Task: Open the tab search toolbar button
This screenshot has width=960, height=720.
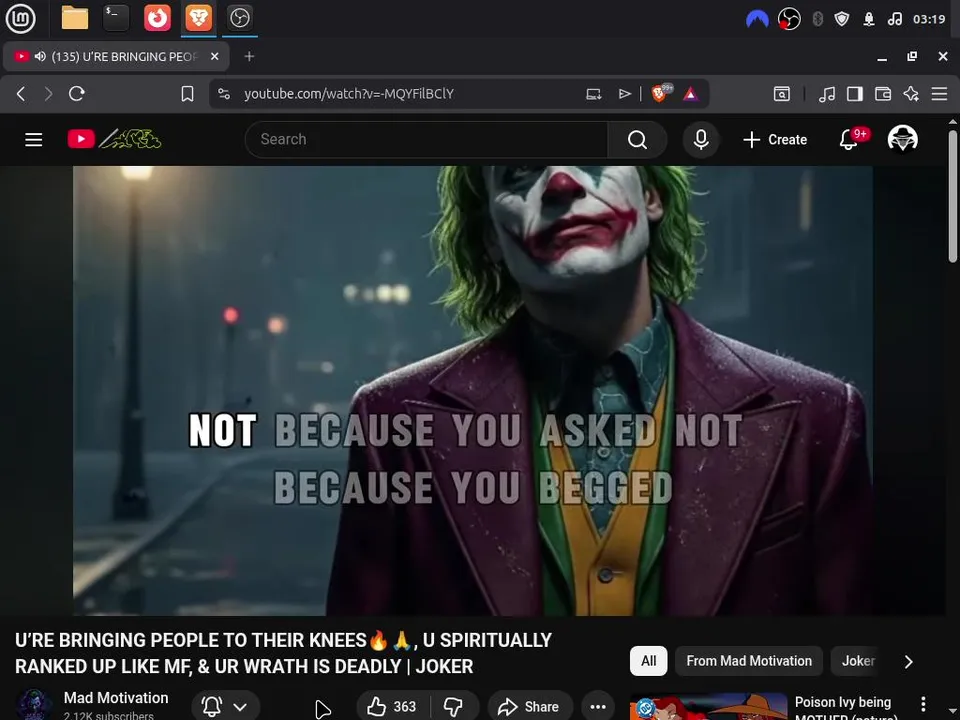Action: [782, 94]
